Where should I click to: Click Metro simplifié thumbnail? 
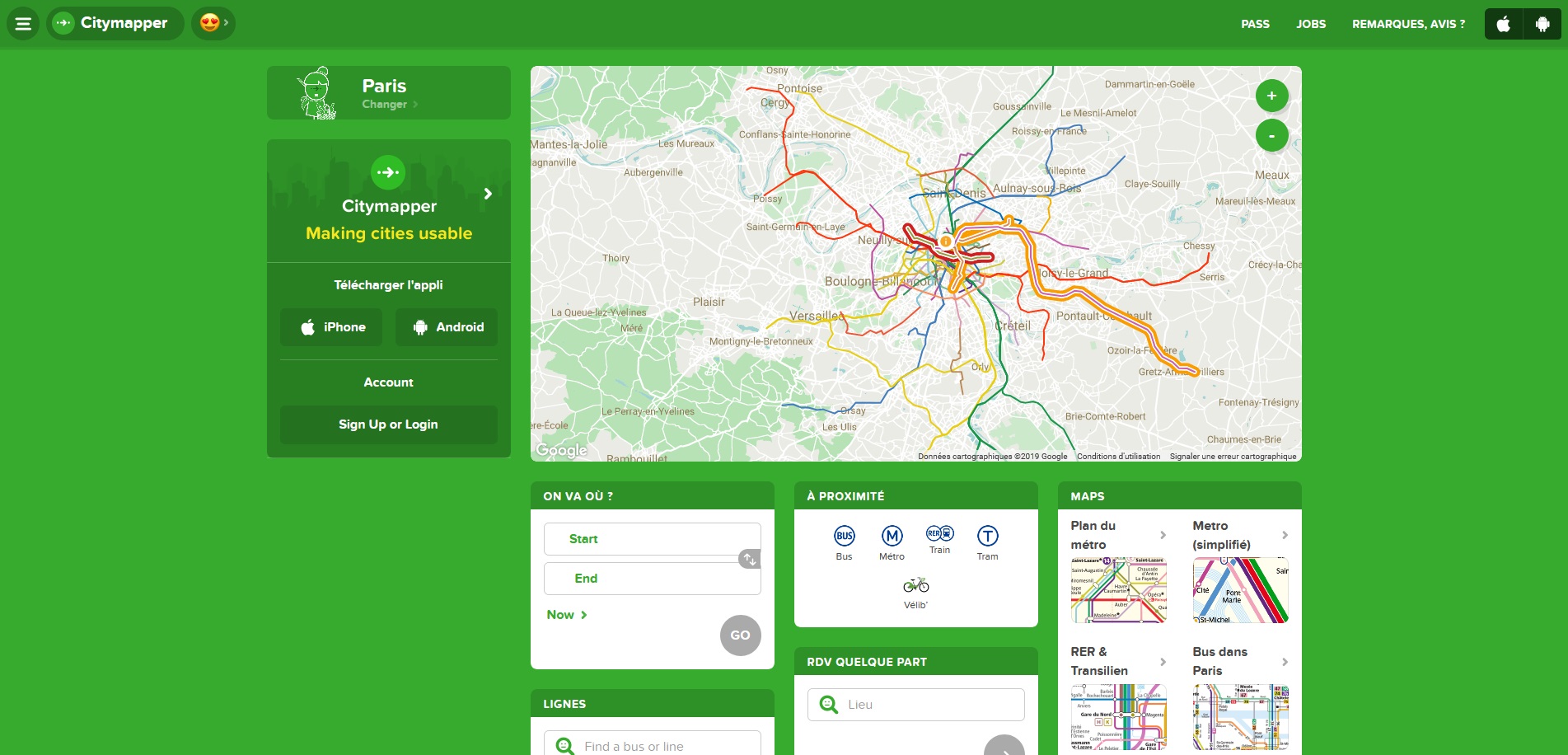point(1241,590)
